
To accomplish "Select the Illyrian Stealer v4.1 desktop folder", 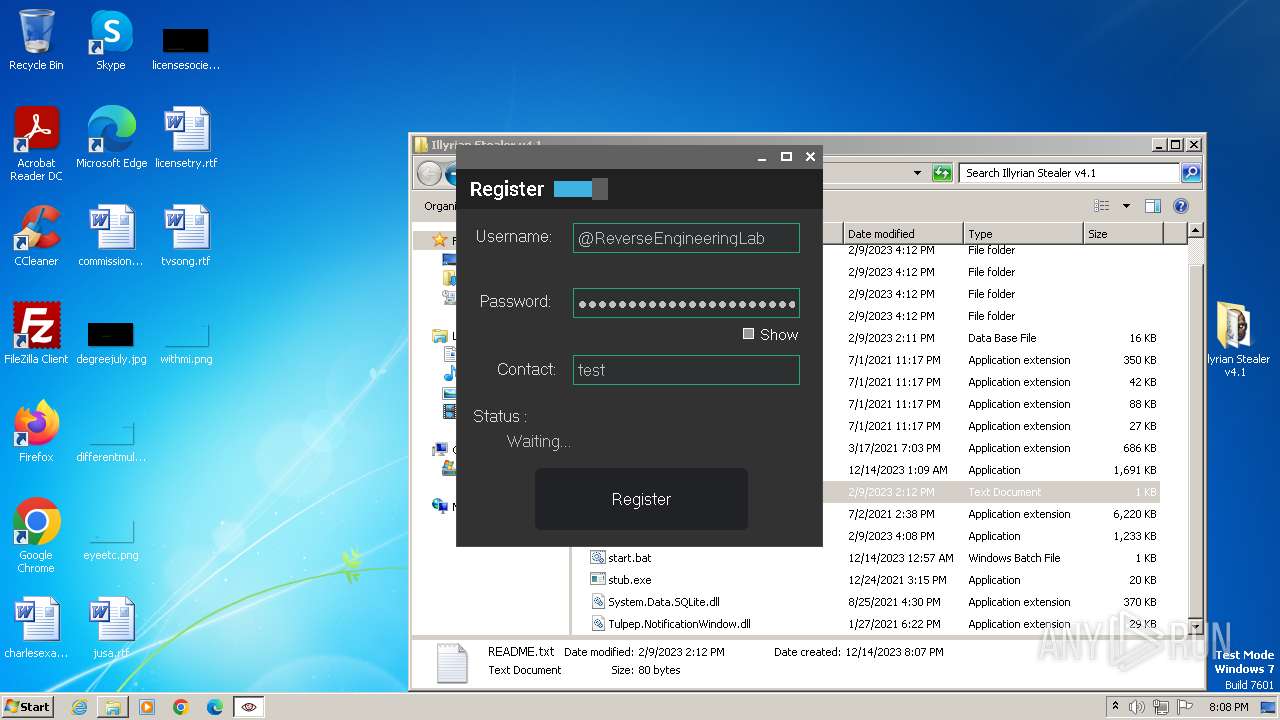I will coord(1236,340).
